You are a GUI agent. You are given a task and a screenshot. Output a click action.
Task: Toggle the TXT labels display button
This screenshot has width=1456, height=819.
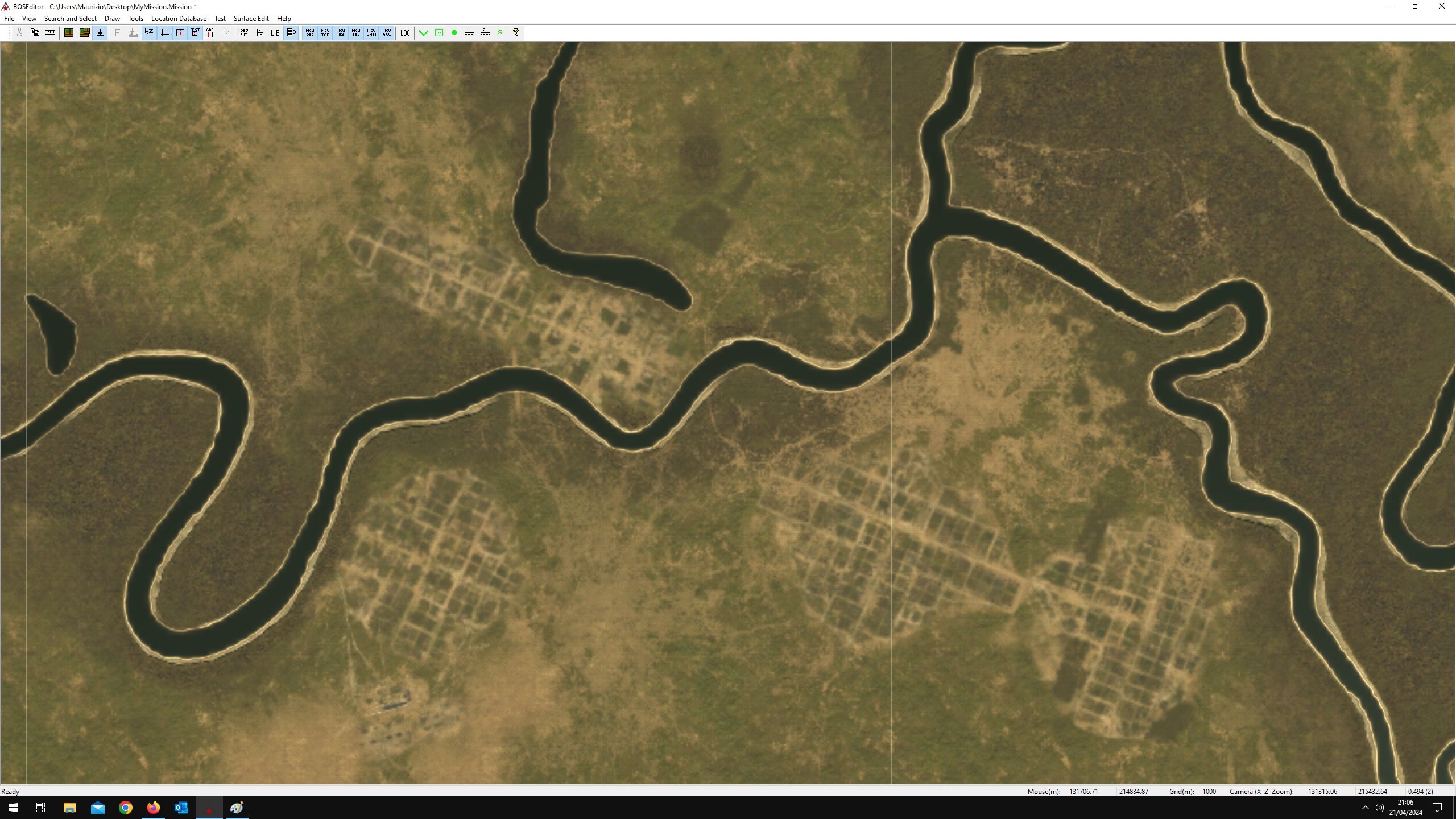[x=196, y=32]
